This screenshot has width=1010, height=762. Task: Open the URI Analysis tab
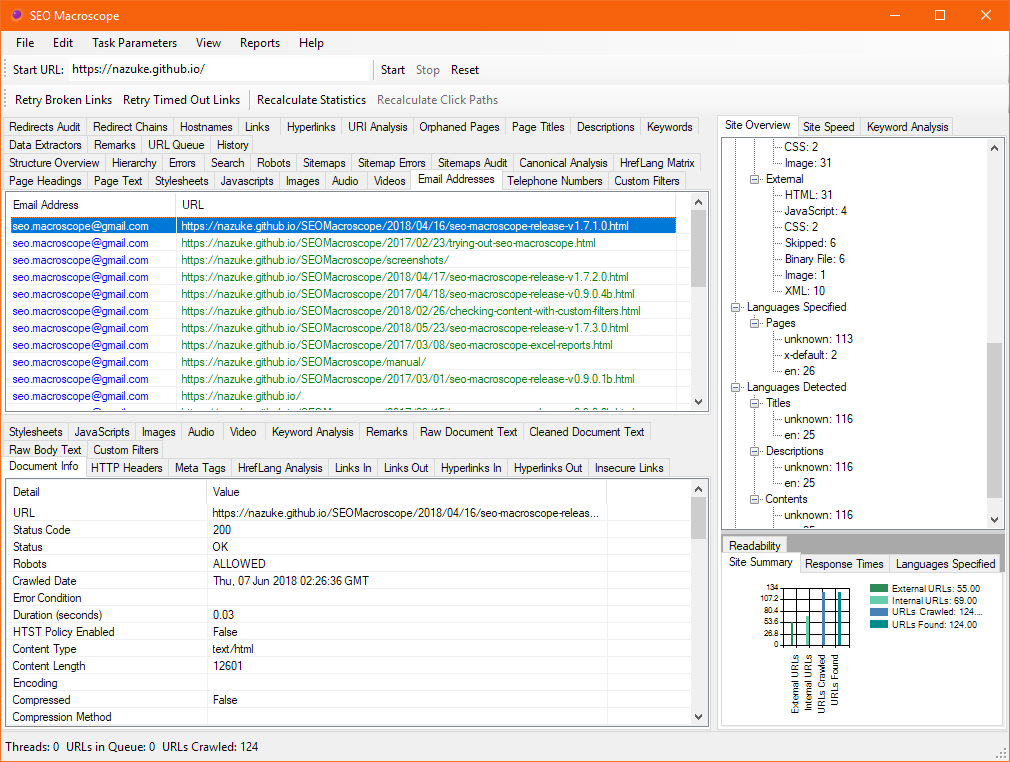[377, 127]
